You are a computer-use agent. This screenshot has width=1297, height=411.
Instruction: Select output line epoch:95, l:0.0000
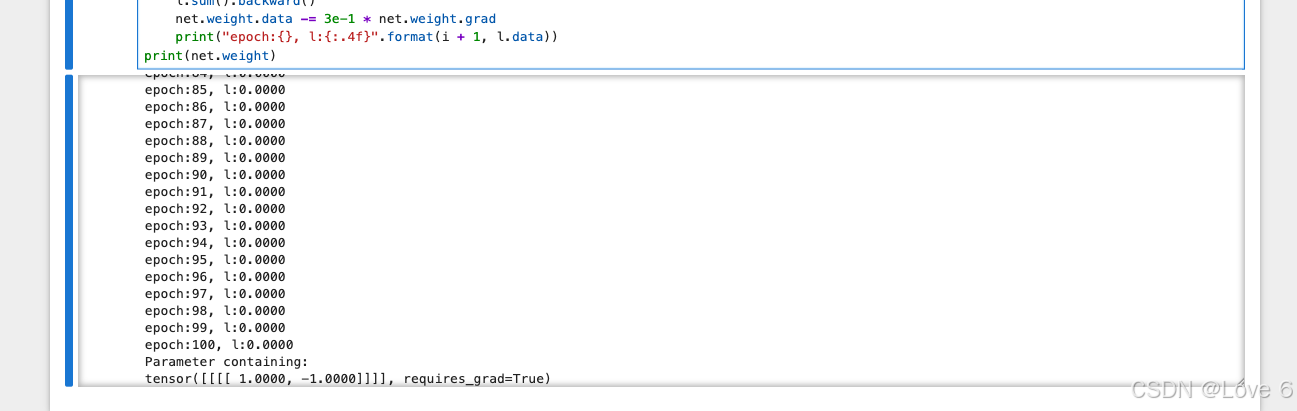coord(215,260)
